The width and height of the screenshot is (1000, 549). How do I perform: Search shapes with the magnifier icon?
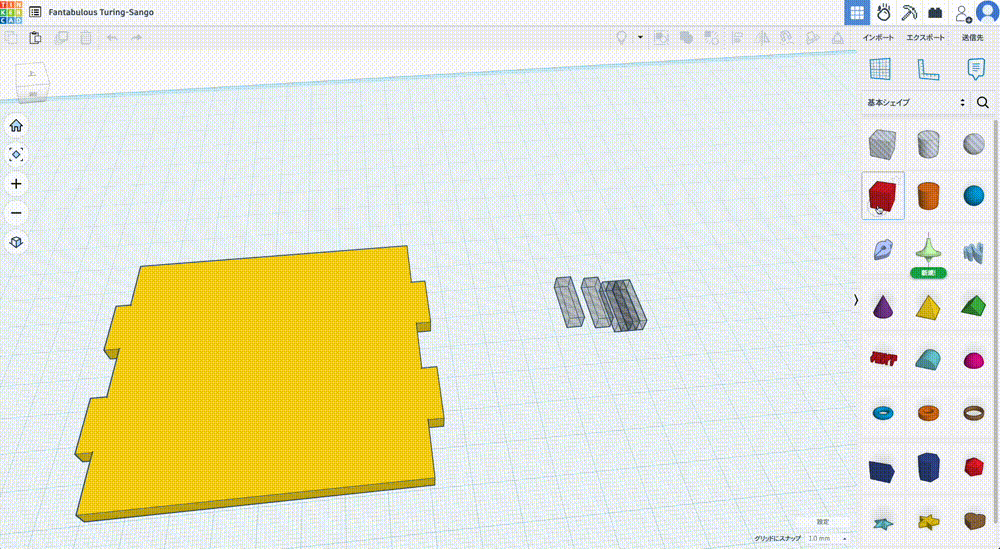pyautogui.click(x=983, y=102)
